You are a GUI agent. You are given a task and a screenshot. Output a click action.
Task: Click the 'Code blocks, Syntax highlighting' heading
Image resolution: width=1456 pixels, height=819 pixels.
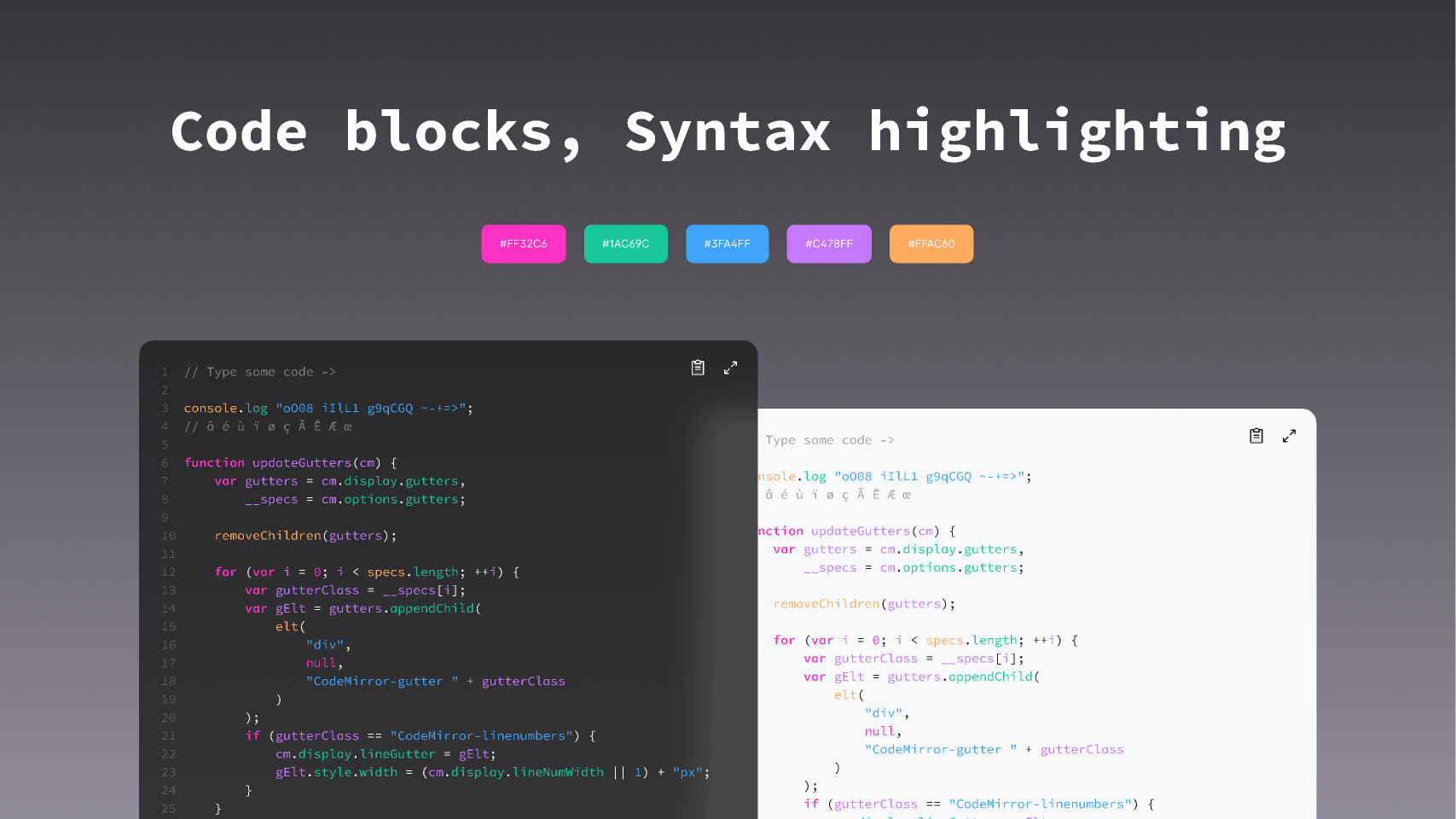pos(728,130)
